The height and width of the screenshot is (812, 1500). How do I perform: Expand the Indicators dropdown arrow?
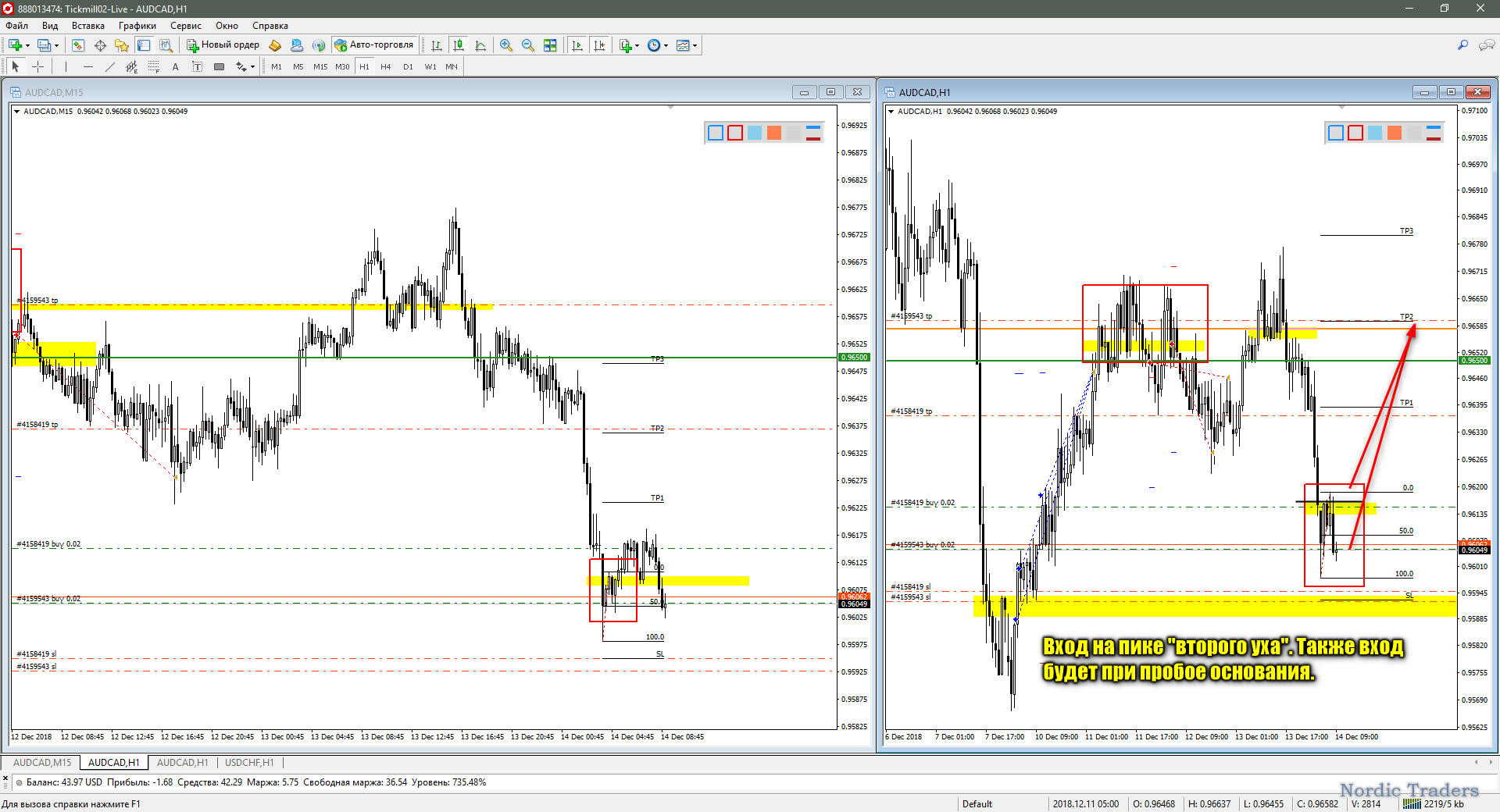[637, 45]
